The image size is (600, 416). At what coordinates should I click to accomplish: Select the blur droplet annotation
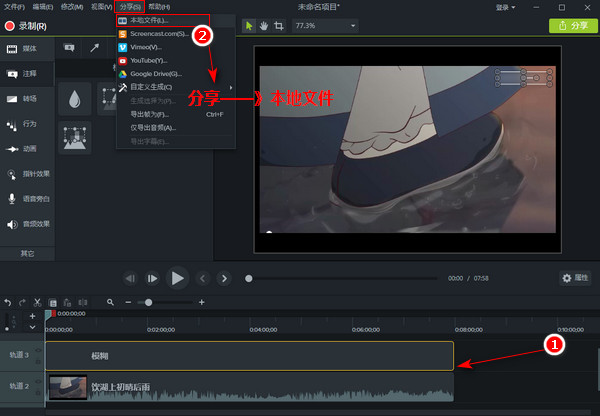pyautogui.click(x=75, y=99)
